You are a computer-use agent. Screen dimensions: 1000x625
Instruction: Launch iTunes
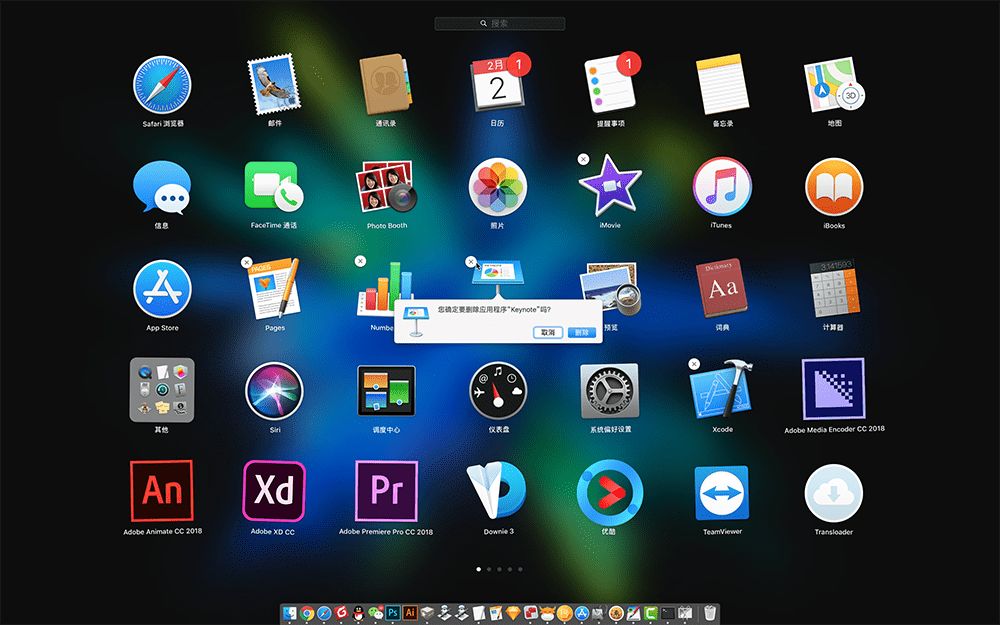tap(722, 187)
